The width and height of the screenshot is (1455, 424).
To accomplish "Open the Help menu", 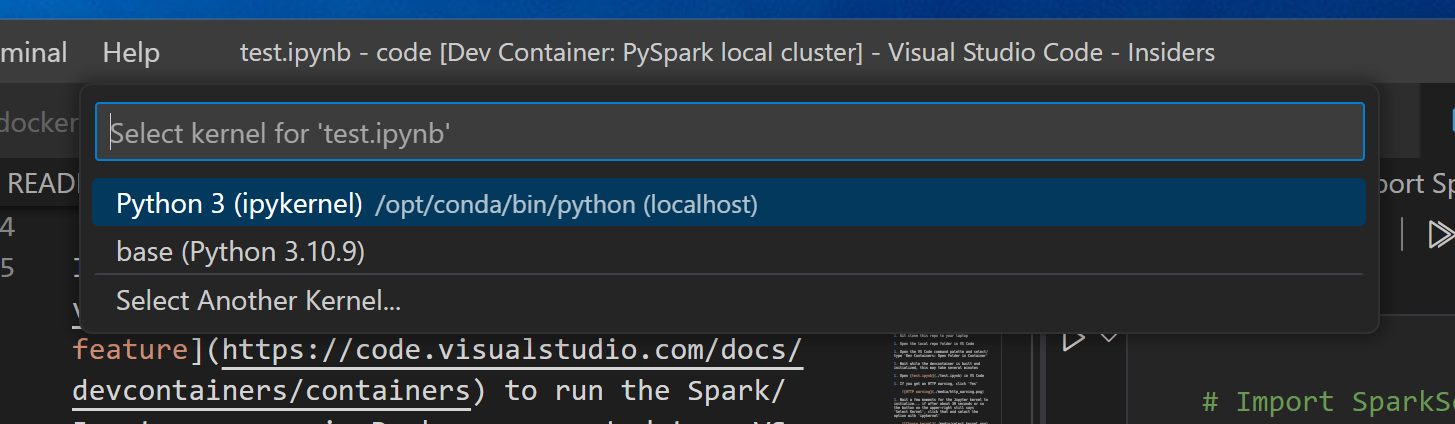I will 131,52.
